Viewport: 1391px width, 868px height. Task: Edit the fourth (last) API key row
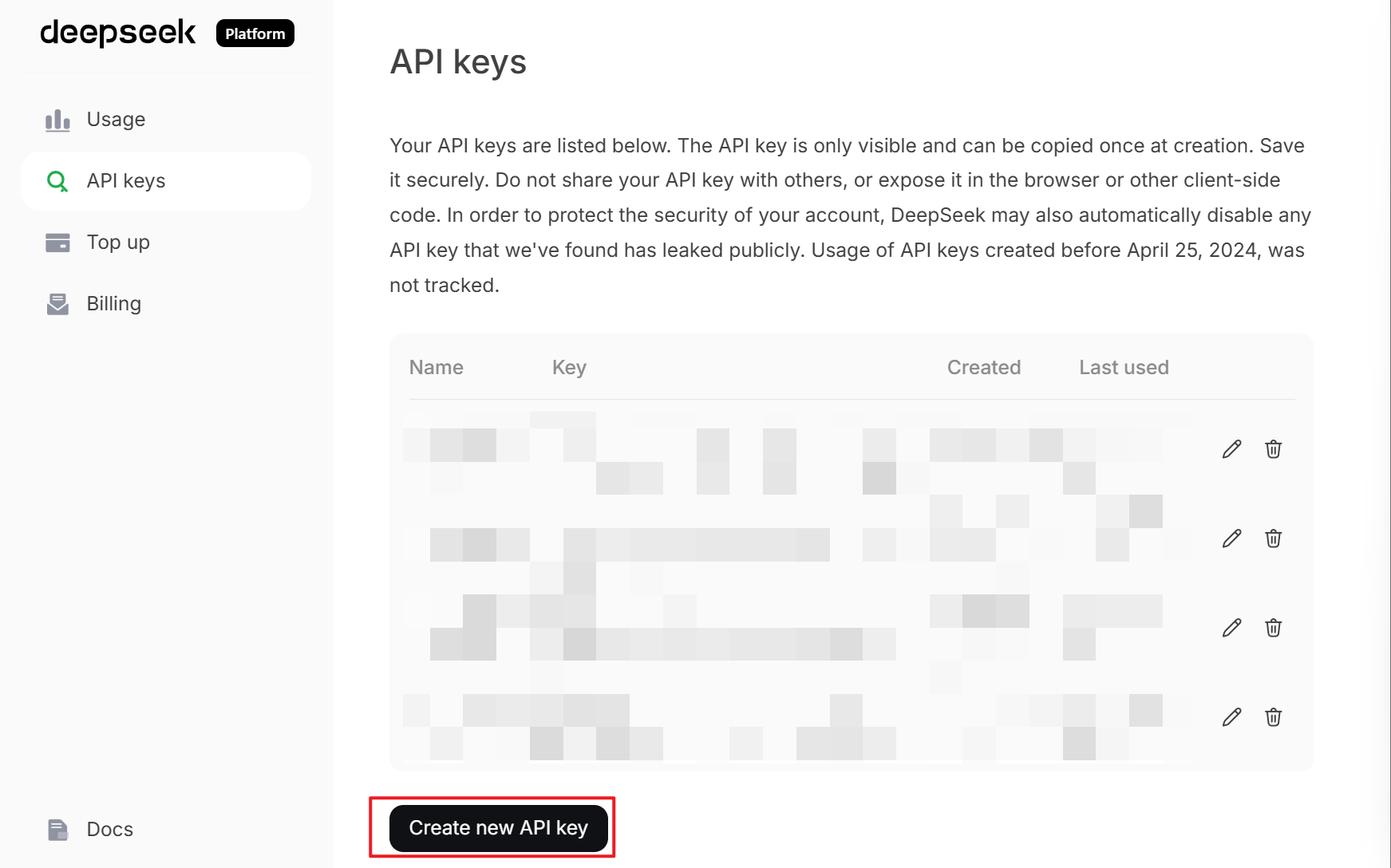pyautogui.click(x=1231, y=717)
